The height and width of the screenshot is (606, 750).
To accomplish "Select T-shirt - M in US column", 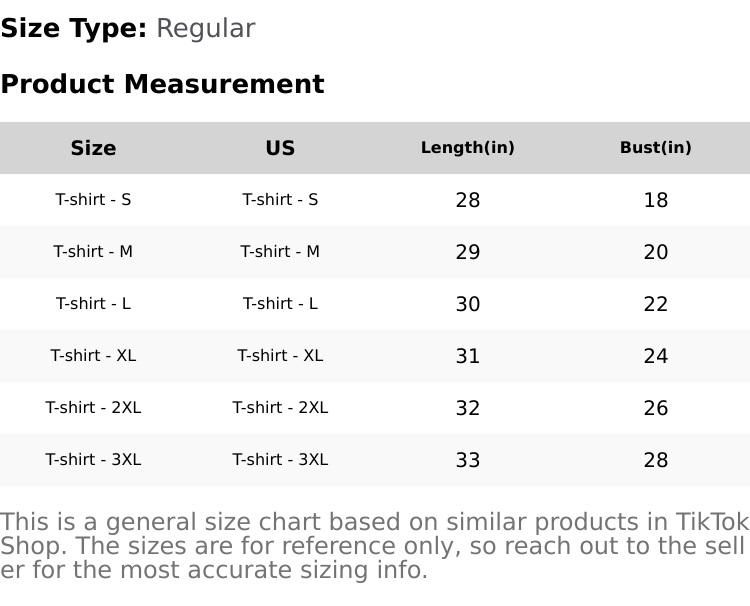I will [x=280, y=252].
